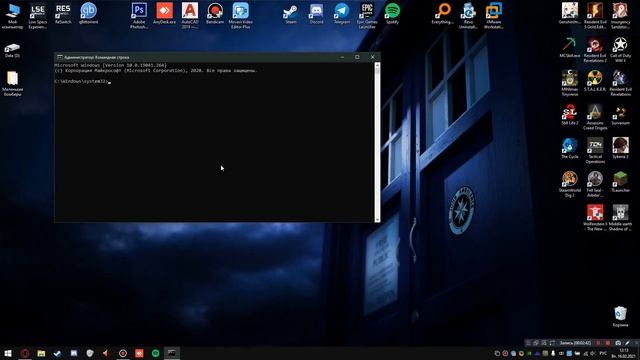This screenshot has height=360, width=640.
Task: Select the Assassins Creed Origins icon
Action: [x=595, y=117]
